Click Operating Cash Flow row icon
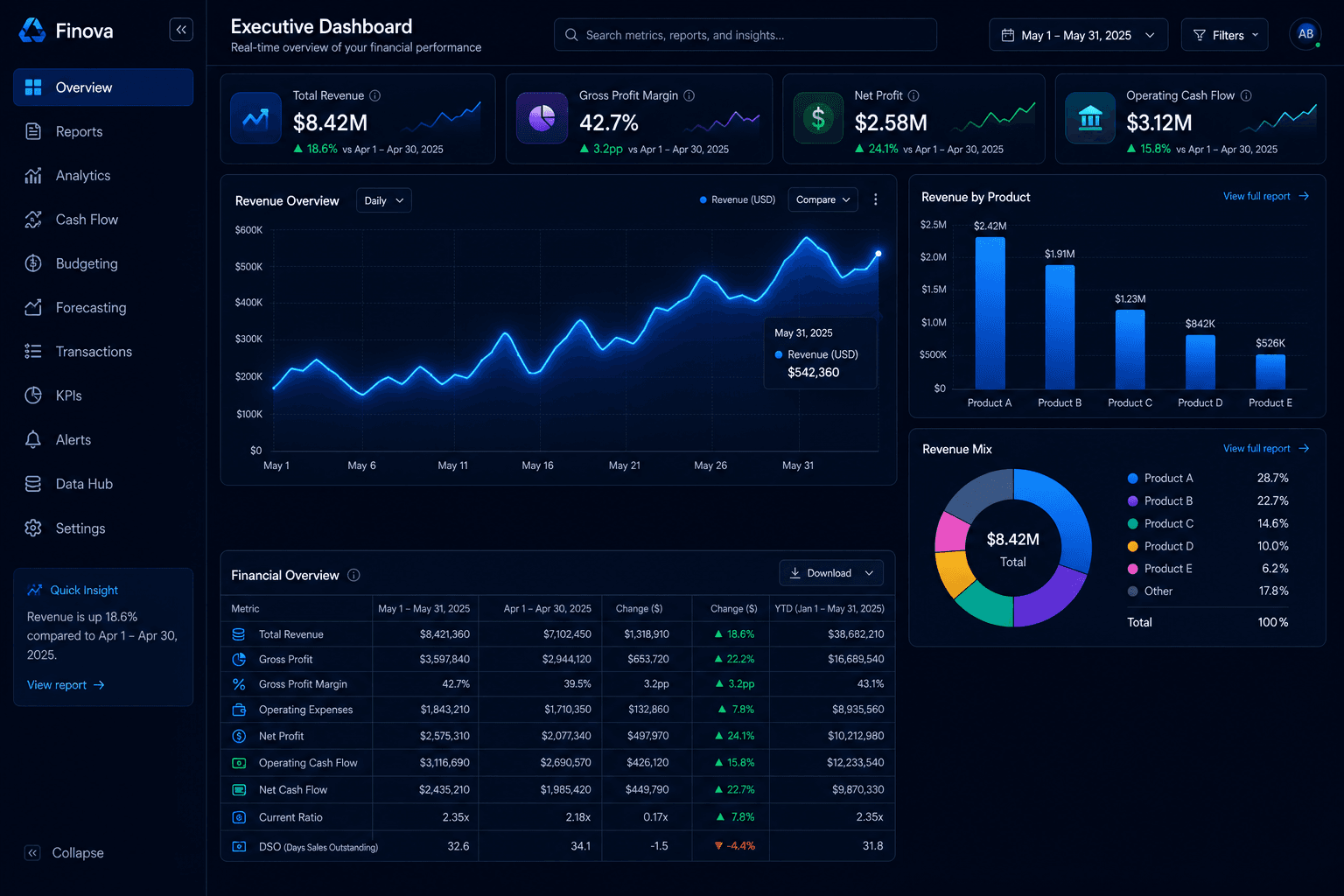The height and width of the screenshot is (896, 1344). [x=239, y=763]
